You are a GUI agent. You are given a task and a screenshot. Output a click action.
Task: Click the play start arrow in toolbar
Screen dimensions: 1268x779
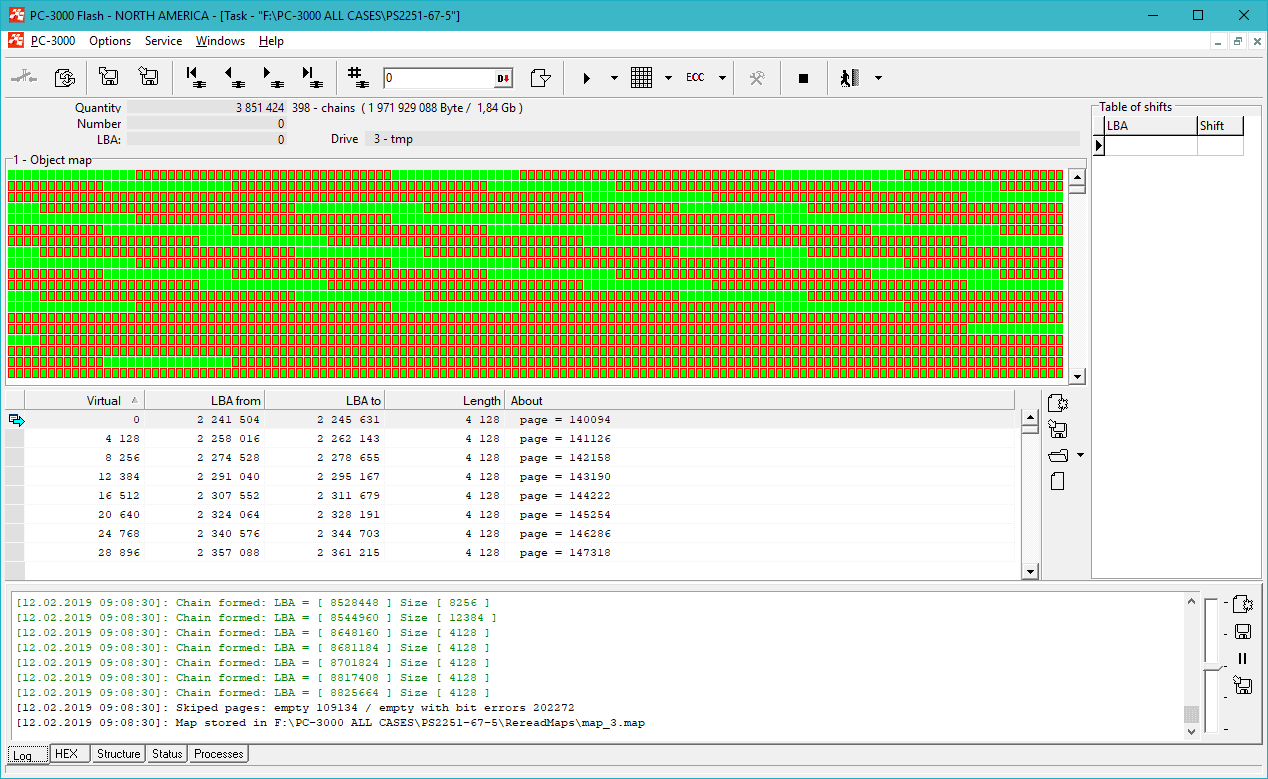(587, 78)
